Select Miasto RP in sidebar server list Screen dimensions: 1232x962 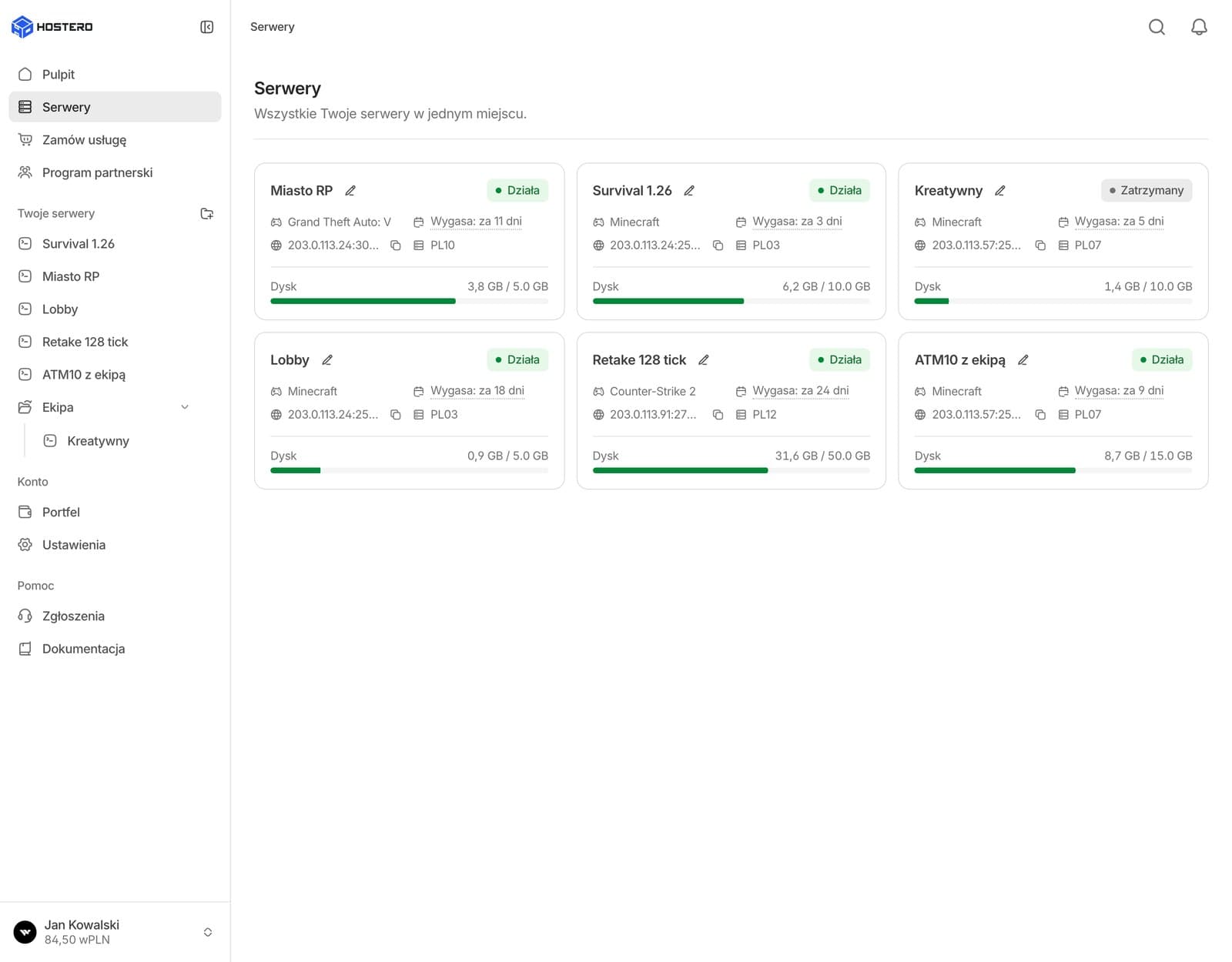point(115,276)
